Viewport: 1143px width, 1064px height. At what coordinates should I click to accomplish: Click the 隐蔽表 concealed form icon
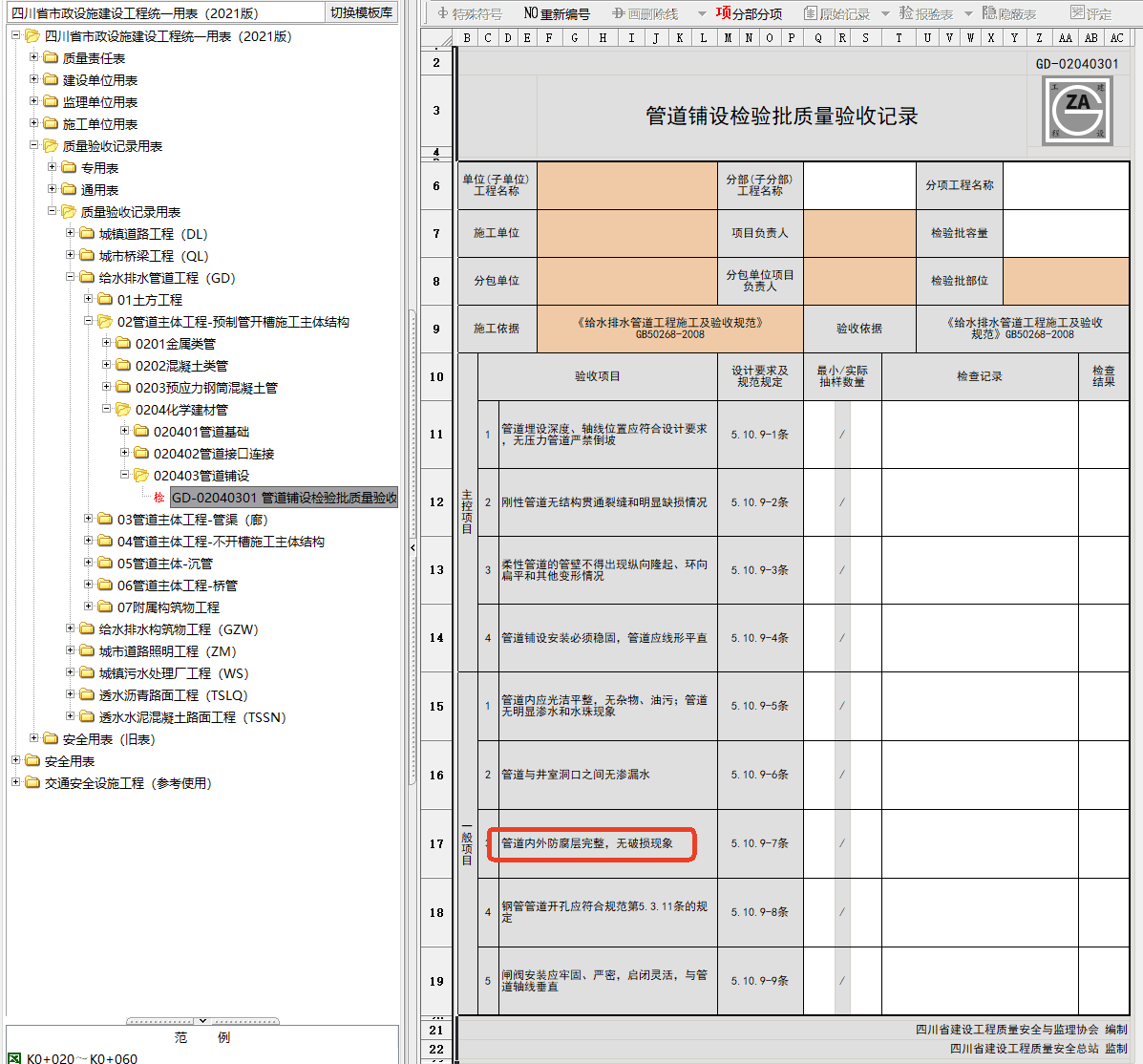coord(1008,13)
